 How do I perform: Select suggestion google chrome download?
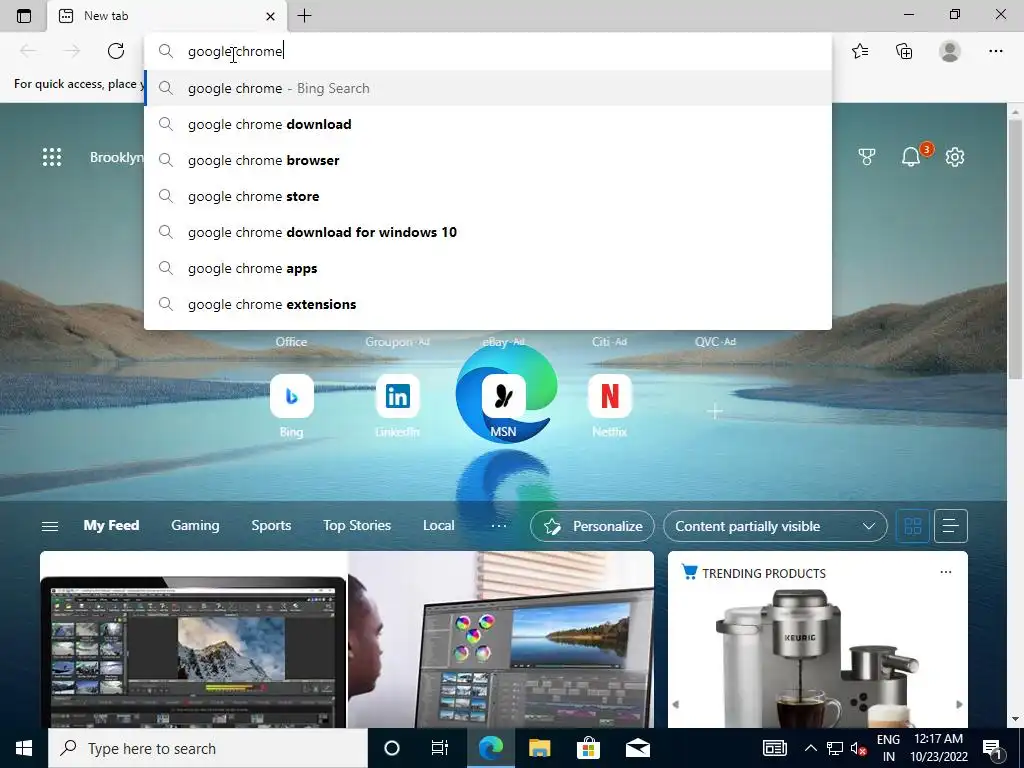click(488, 124)
